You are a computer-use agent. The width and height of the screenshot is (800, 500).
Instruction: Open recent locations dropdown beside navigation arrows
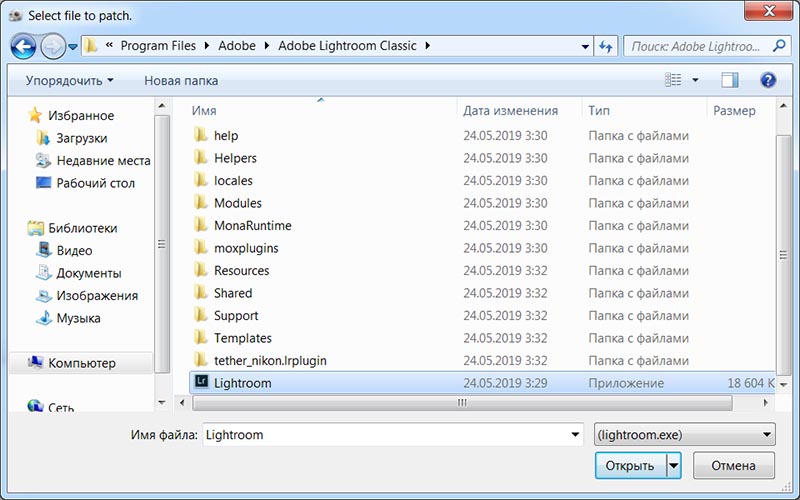point(73,47)
